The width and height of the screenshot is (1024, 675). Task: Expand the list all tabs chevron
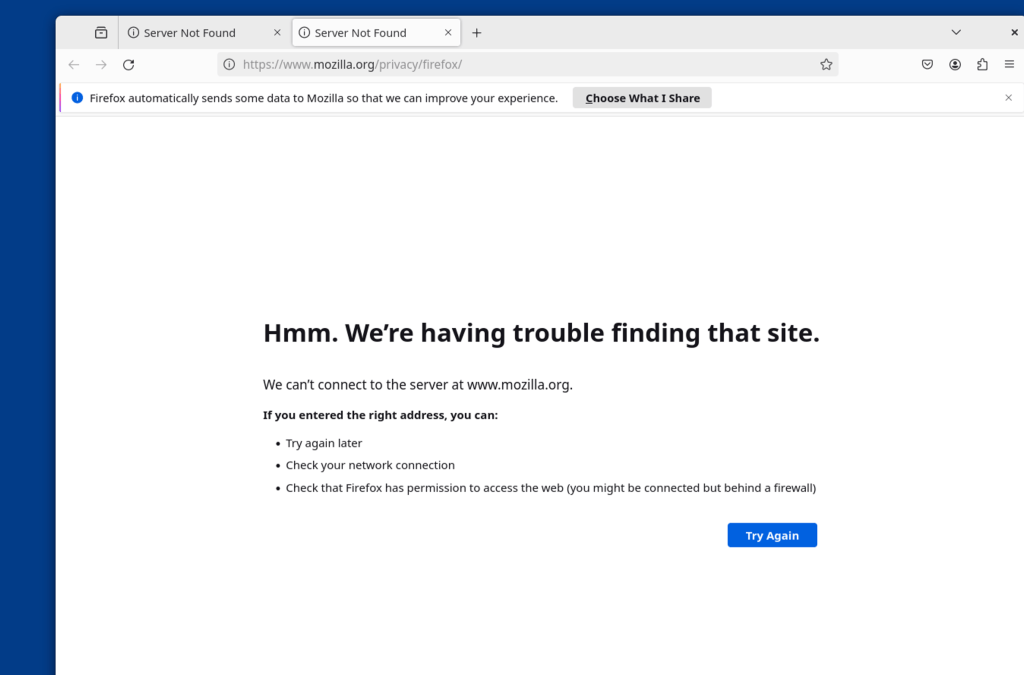point(956,32)
